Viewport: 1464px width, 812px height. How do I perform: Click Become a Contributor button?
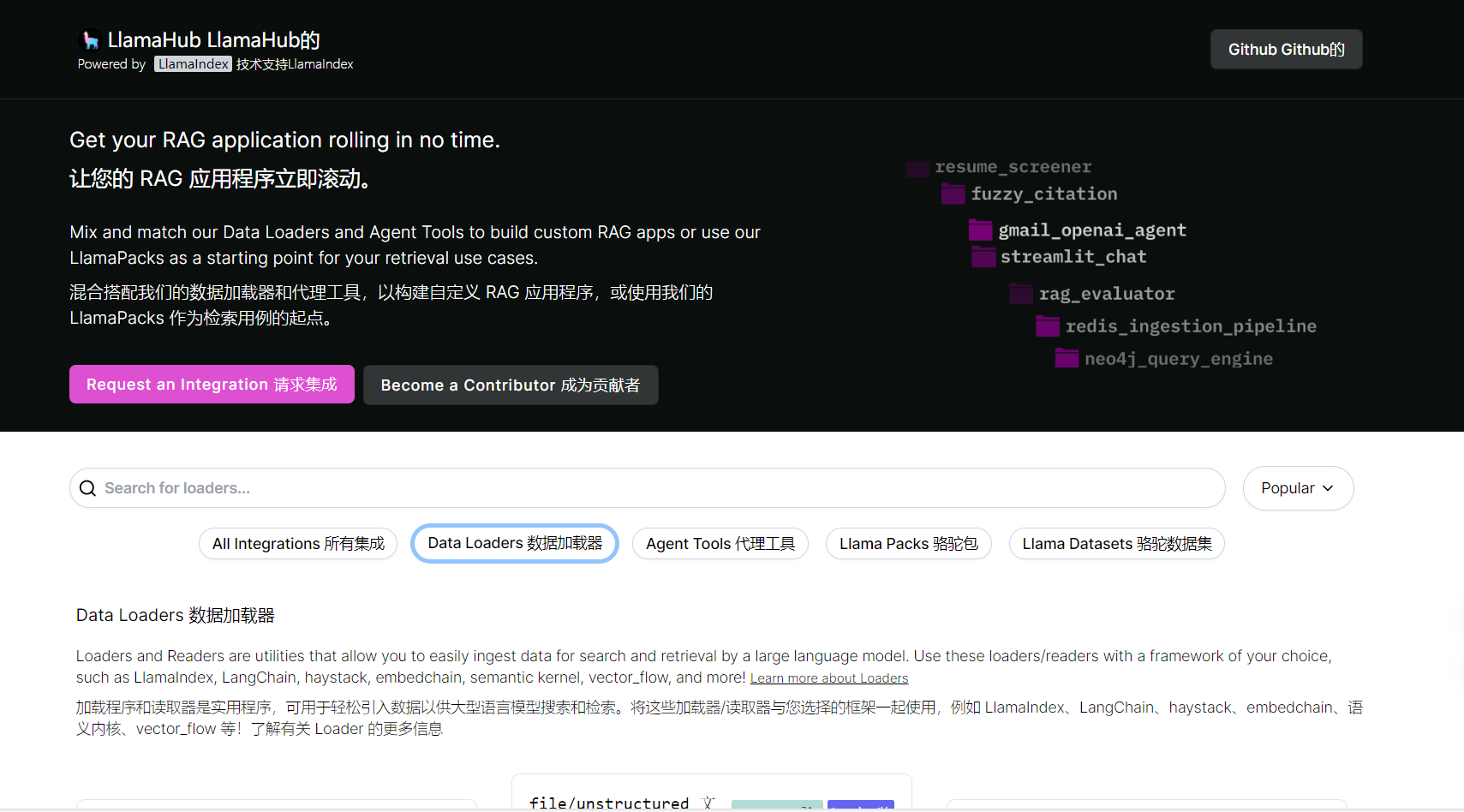pyautogui.click(x=511, y=385)
